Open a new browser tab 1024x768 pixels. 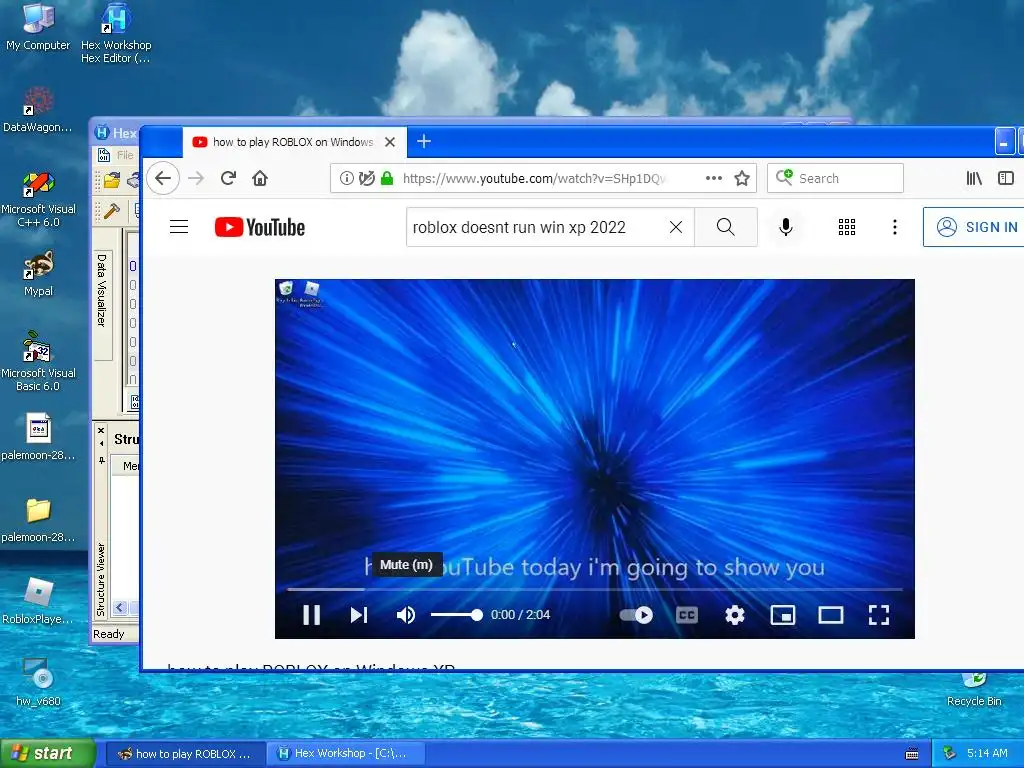424,141
